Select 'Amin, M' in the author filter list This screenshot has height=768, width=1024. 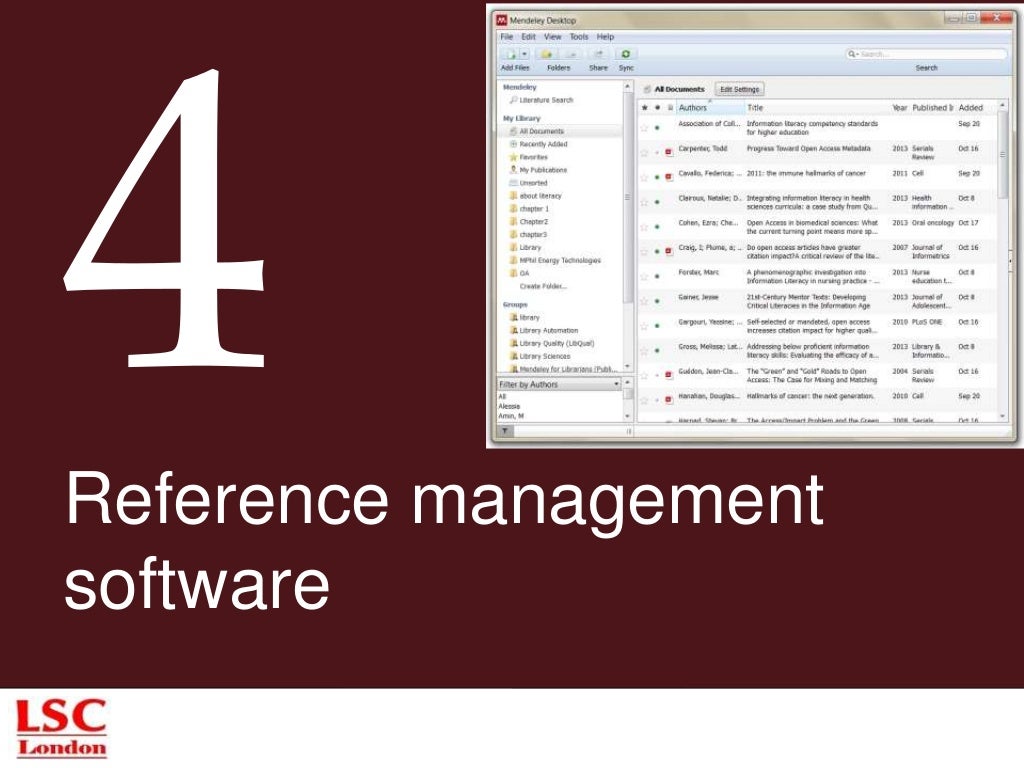pos(511,416)
